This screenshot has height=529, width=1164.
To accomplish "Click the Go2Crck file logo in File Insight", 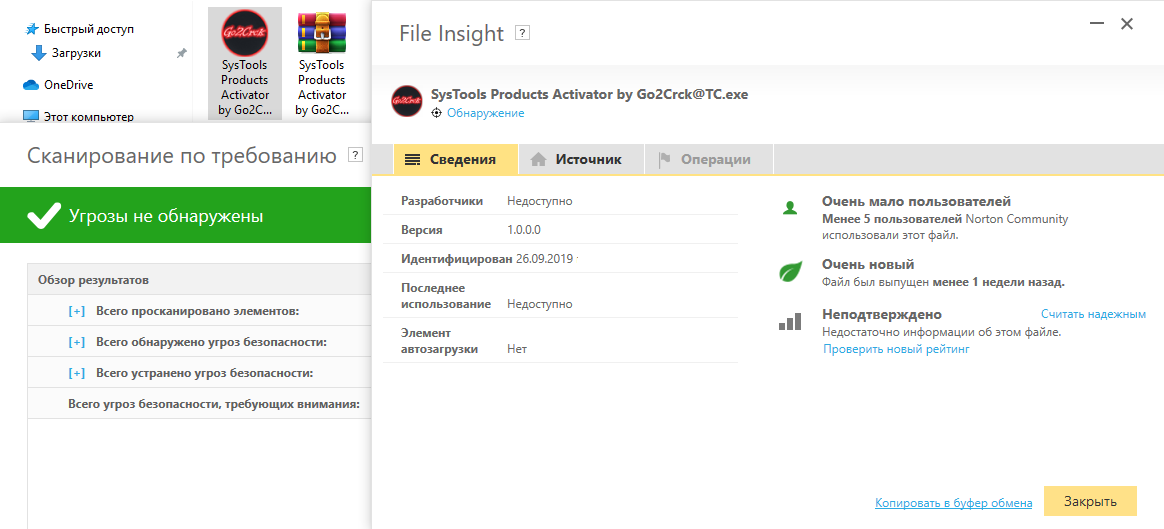I will tap(406, 101).
